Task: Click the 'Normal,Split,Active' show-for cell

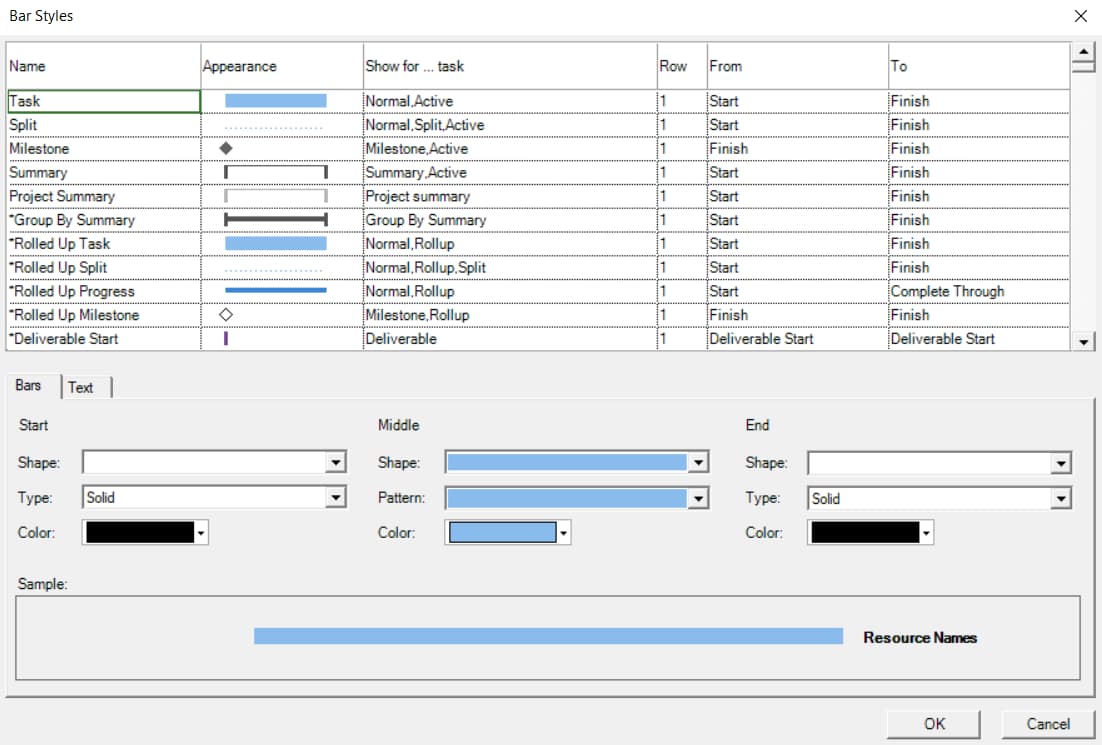Action: (510, 125)
